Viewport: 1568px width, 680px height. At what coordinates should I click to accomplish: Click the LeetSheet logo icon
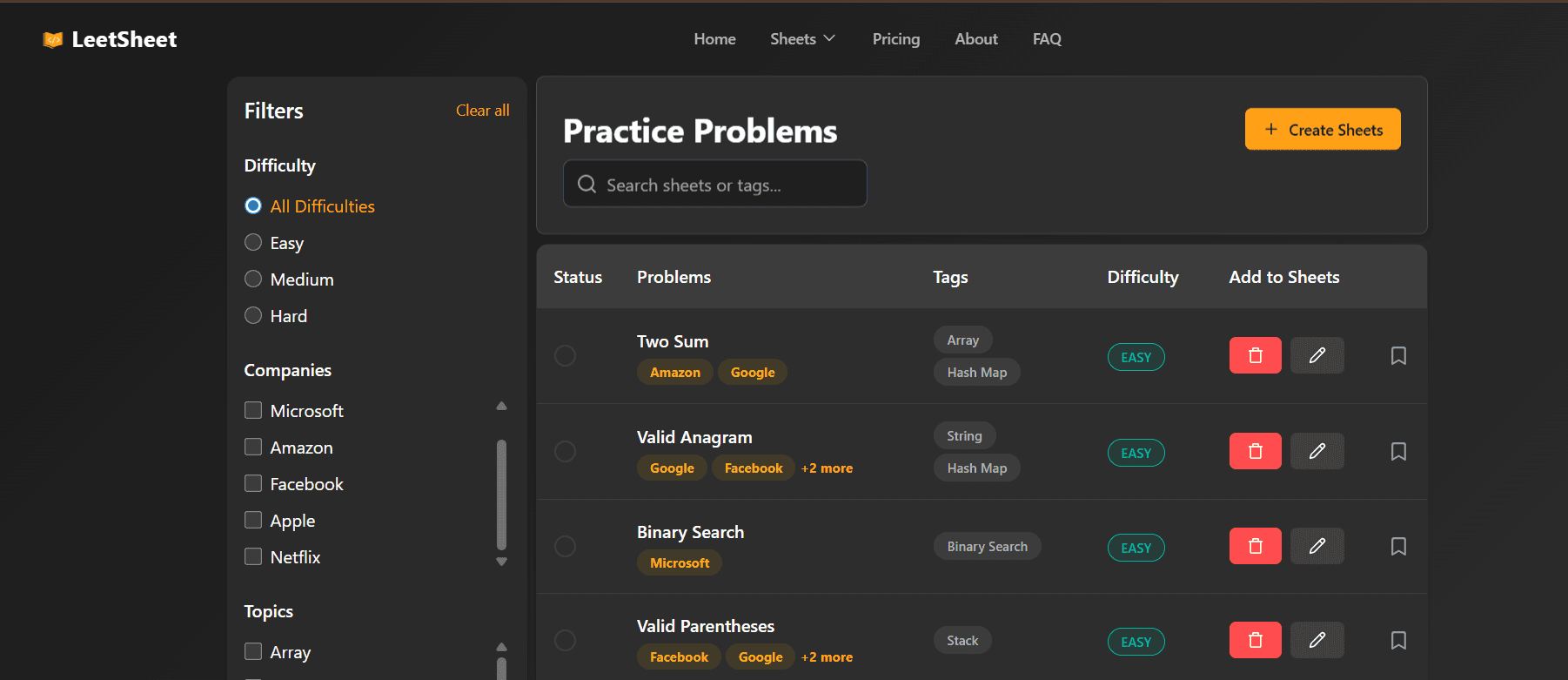coord(53,40)
